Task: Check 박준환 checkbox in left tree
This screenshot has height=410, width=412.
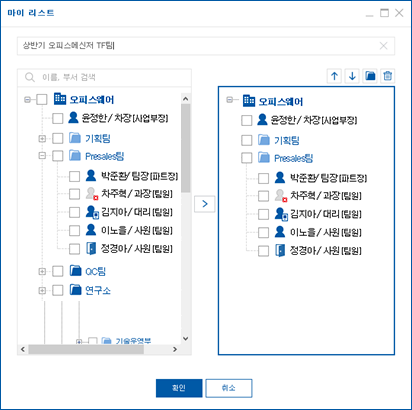Action: coord(74,176)
